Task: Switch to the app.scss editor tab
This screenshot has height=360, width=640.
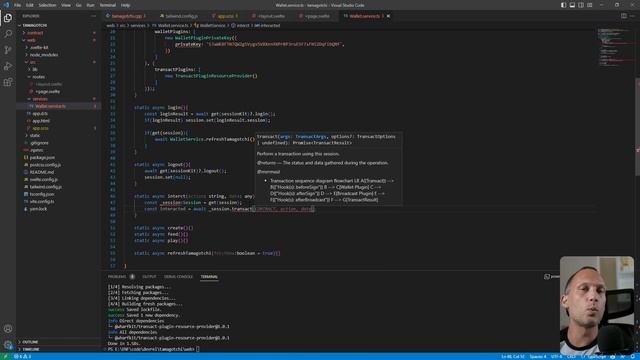Action: pos(226,16)
